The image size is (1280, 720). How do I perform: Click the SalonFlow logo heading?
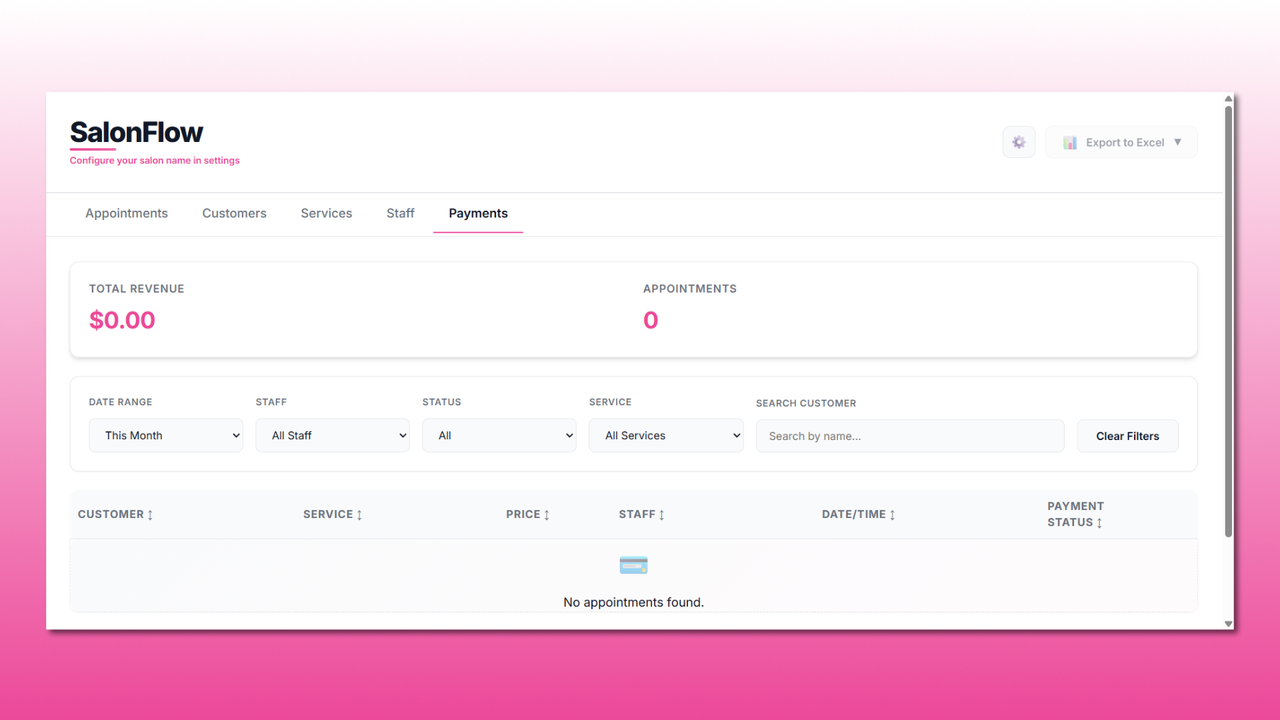pyautogui.click(x=136, y=131)
